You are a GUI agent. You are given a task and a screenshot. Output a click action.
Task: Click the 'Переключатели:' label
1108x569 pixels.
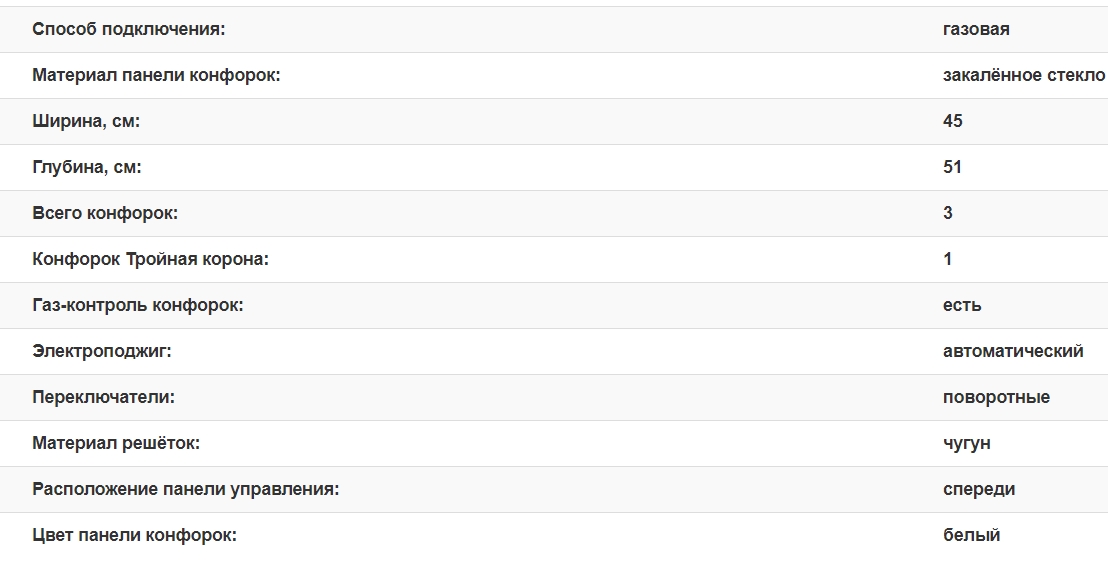103,397
